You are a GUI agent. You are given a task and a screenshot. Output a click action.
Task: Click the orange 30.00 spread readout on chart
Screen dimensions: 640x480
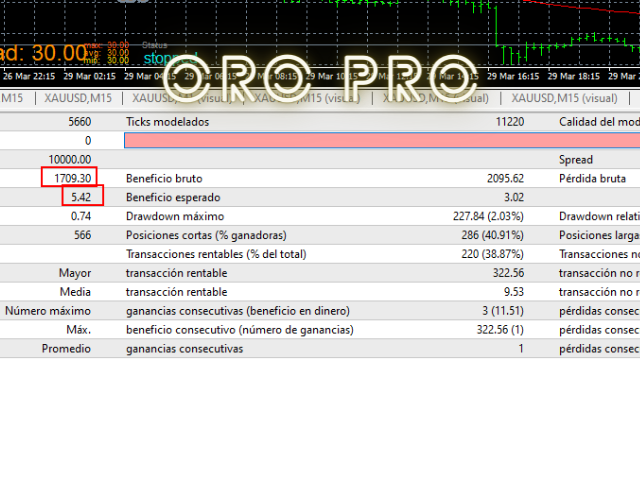[59, 53]
